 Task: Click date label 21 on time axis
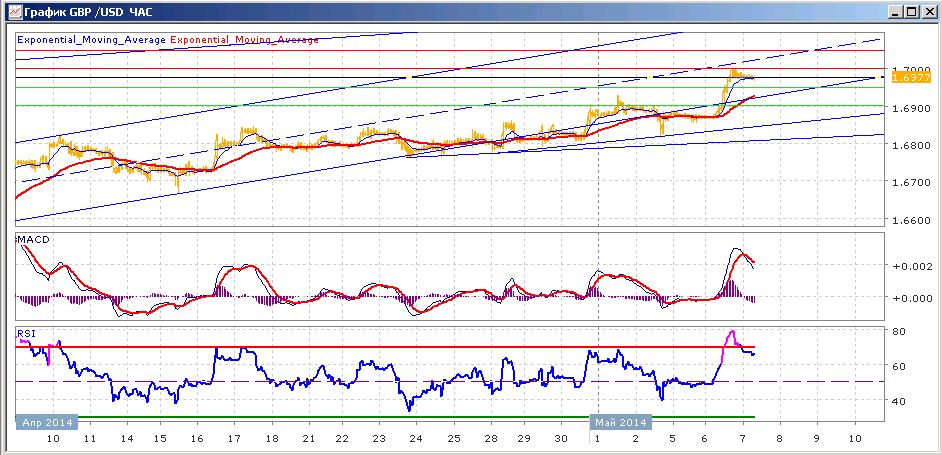point(308,439)
